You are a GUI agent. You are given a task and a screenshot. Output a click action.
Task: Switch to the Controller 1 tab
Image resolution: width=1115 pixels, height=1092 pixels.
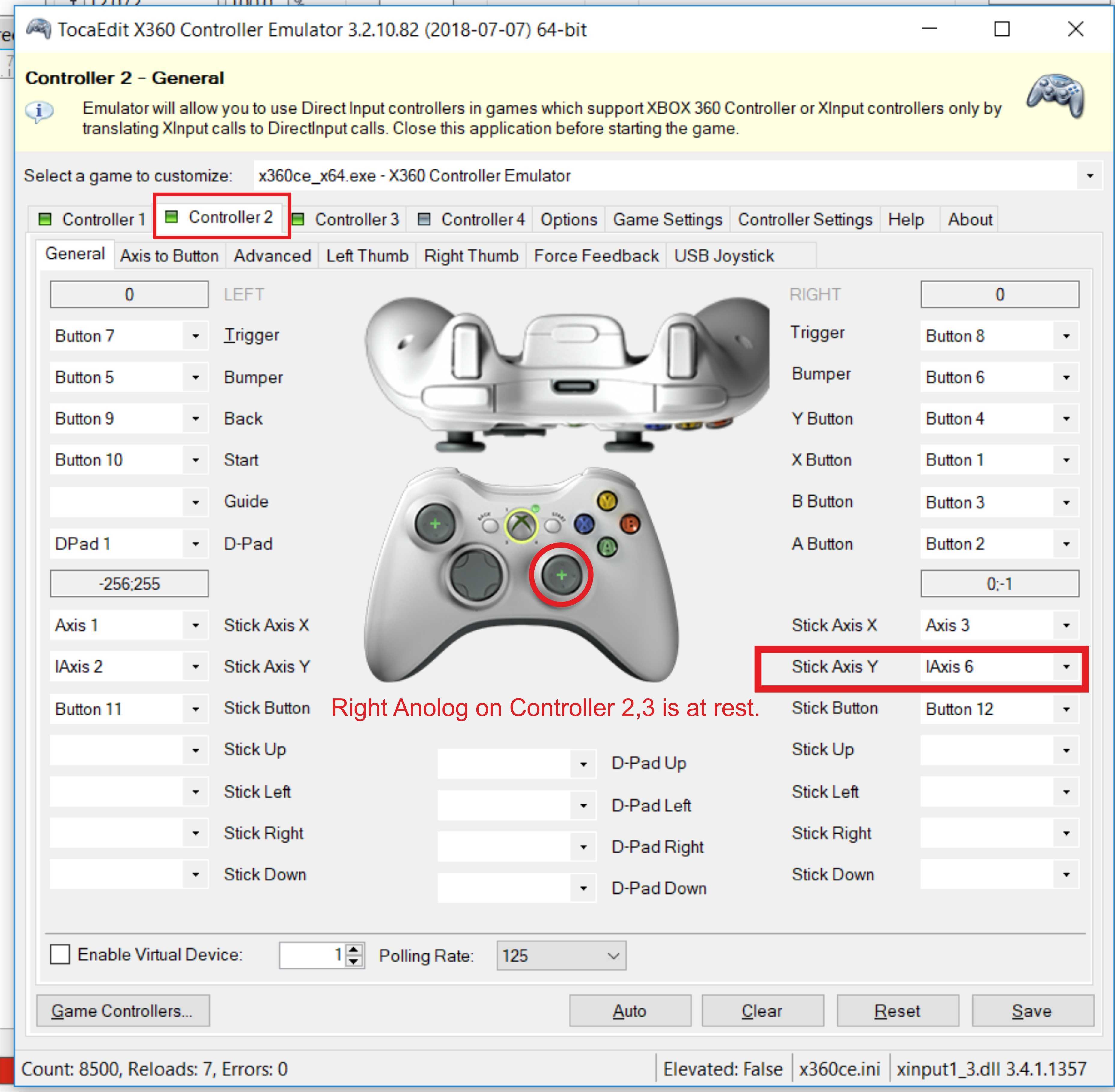pyautogui.click(x=92, y=219)
